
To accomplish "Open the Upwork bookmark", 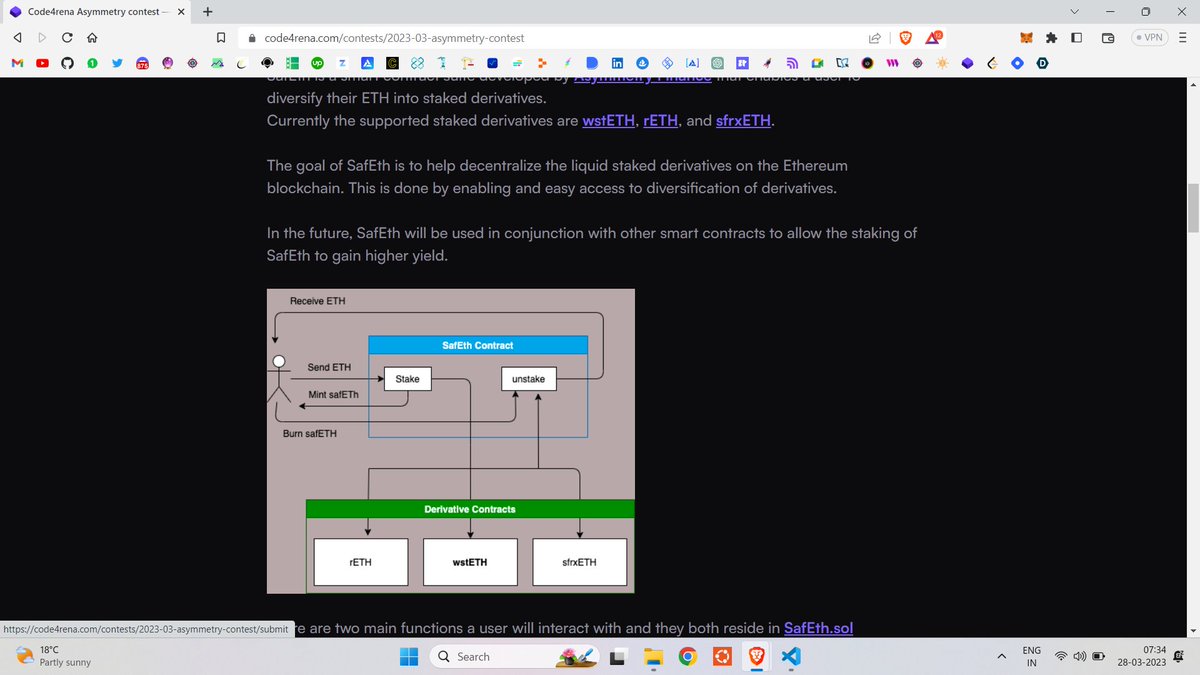I will 317,63.
